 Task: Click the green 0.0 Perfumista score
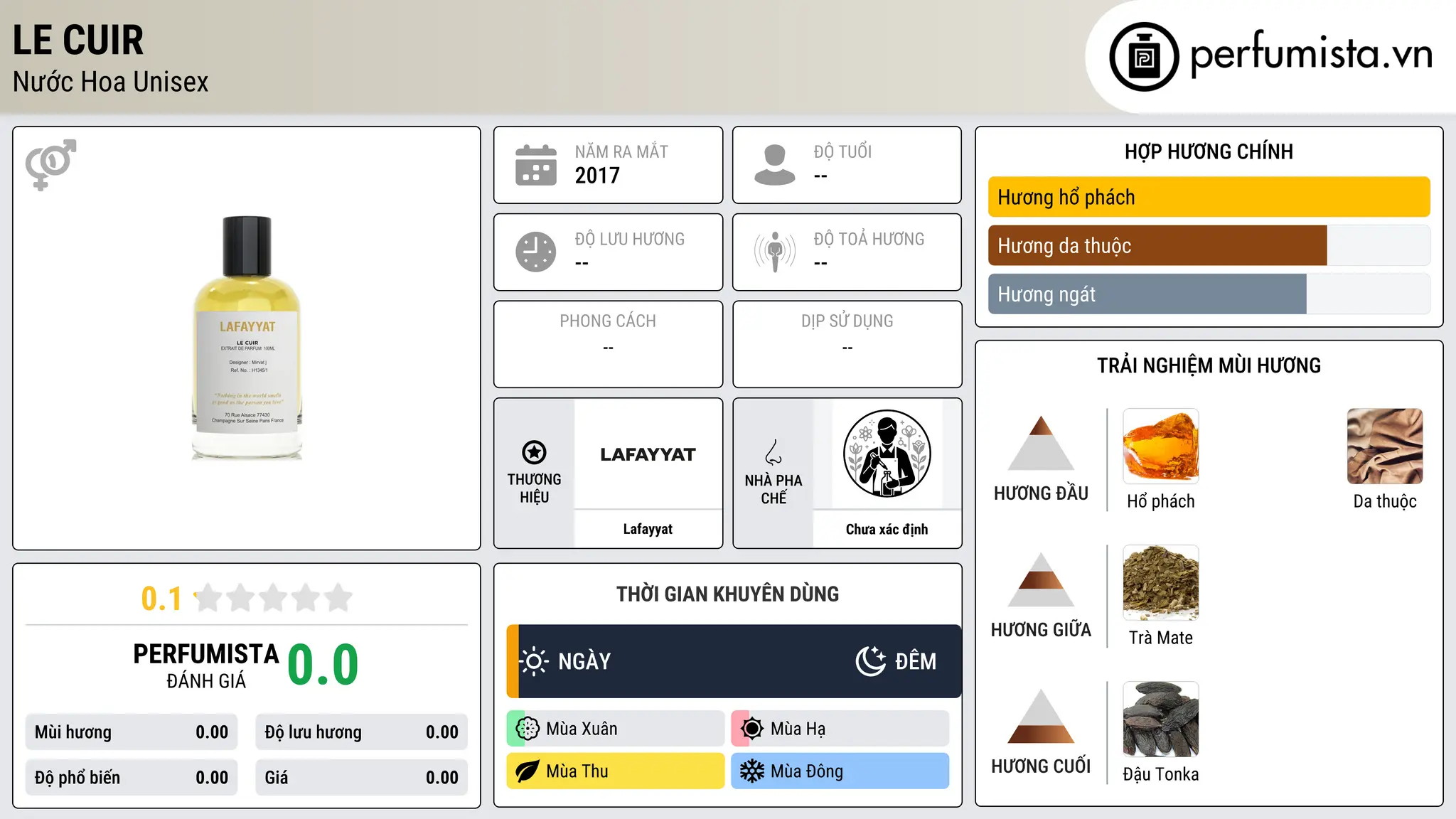[x=323, y=665]
